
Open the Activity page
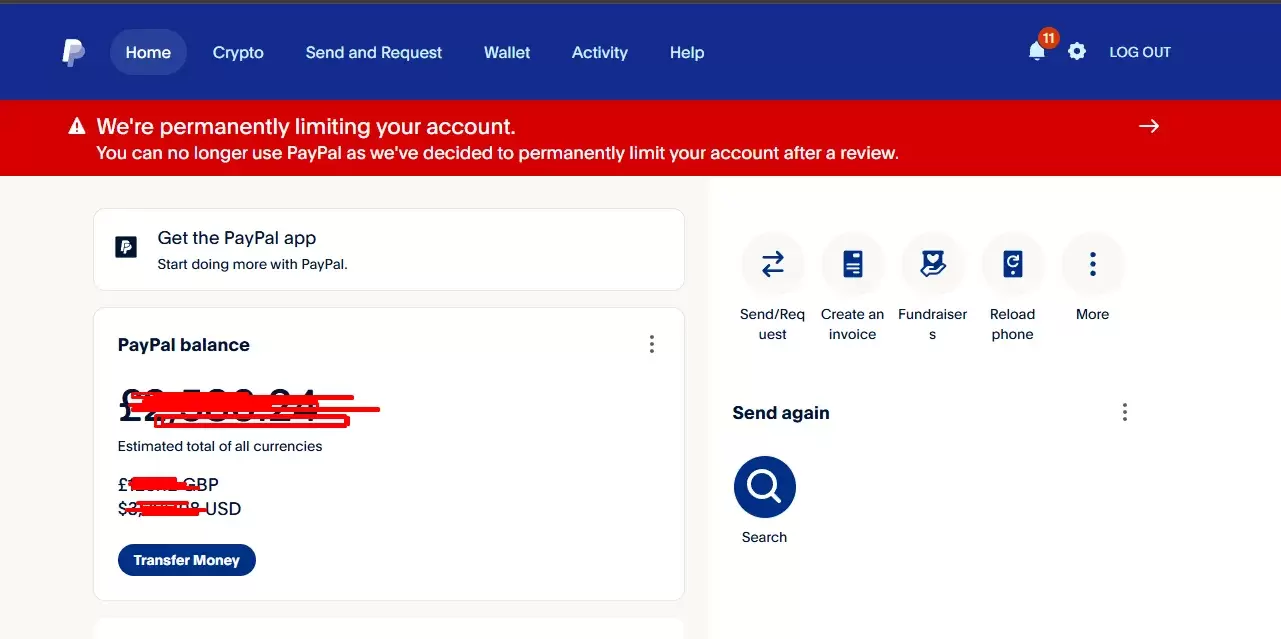click(599, 53)
